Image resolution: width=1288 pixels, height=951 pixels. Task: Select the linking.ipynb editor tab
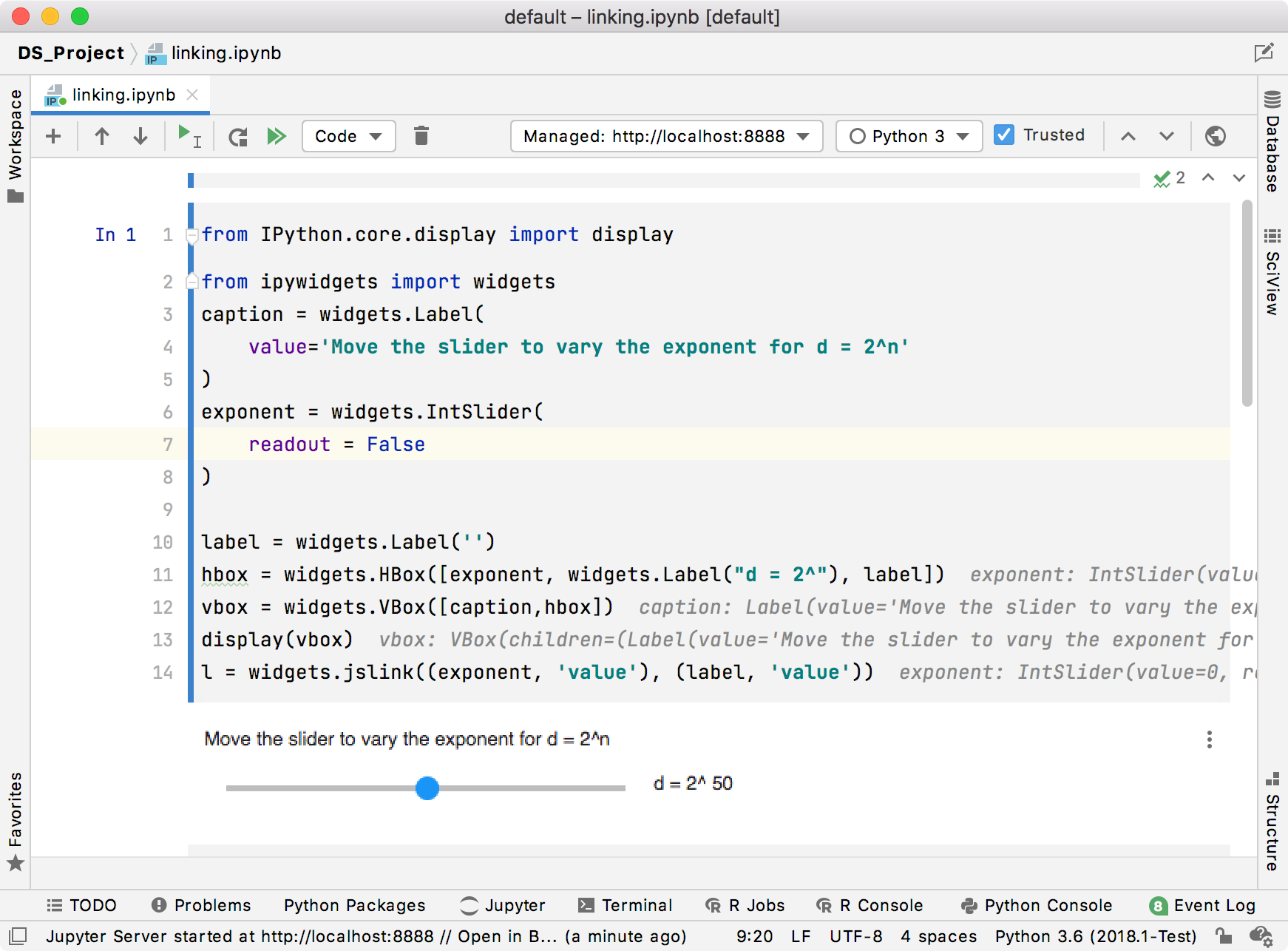[122, 95]
